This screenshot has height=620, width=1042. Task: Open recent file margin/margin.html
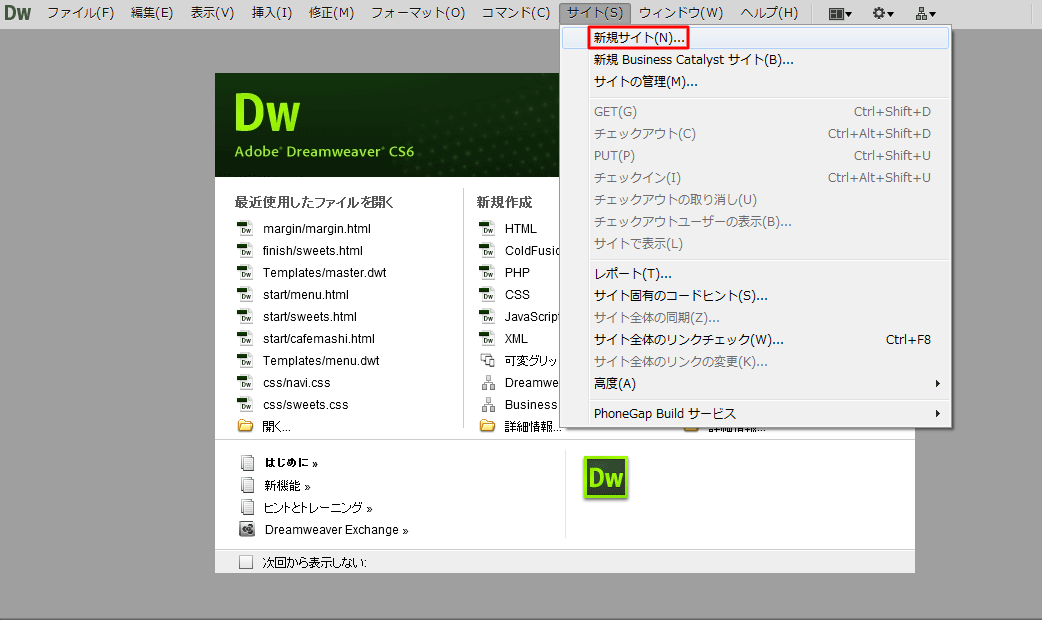point(316,229)
